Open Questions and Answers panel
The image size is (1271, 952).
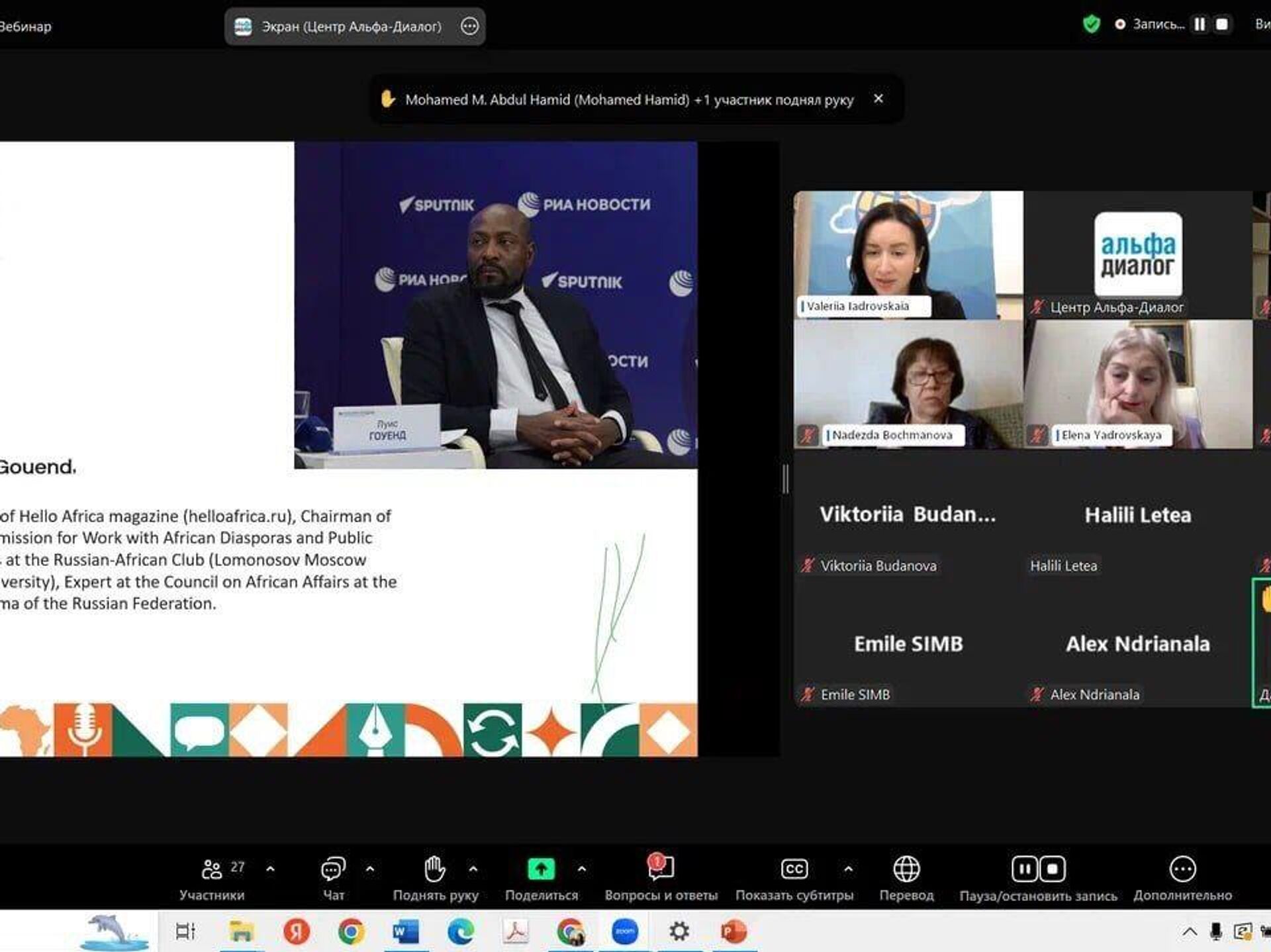coord(661,868)
